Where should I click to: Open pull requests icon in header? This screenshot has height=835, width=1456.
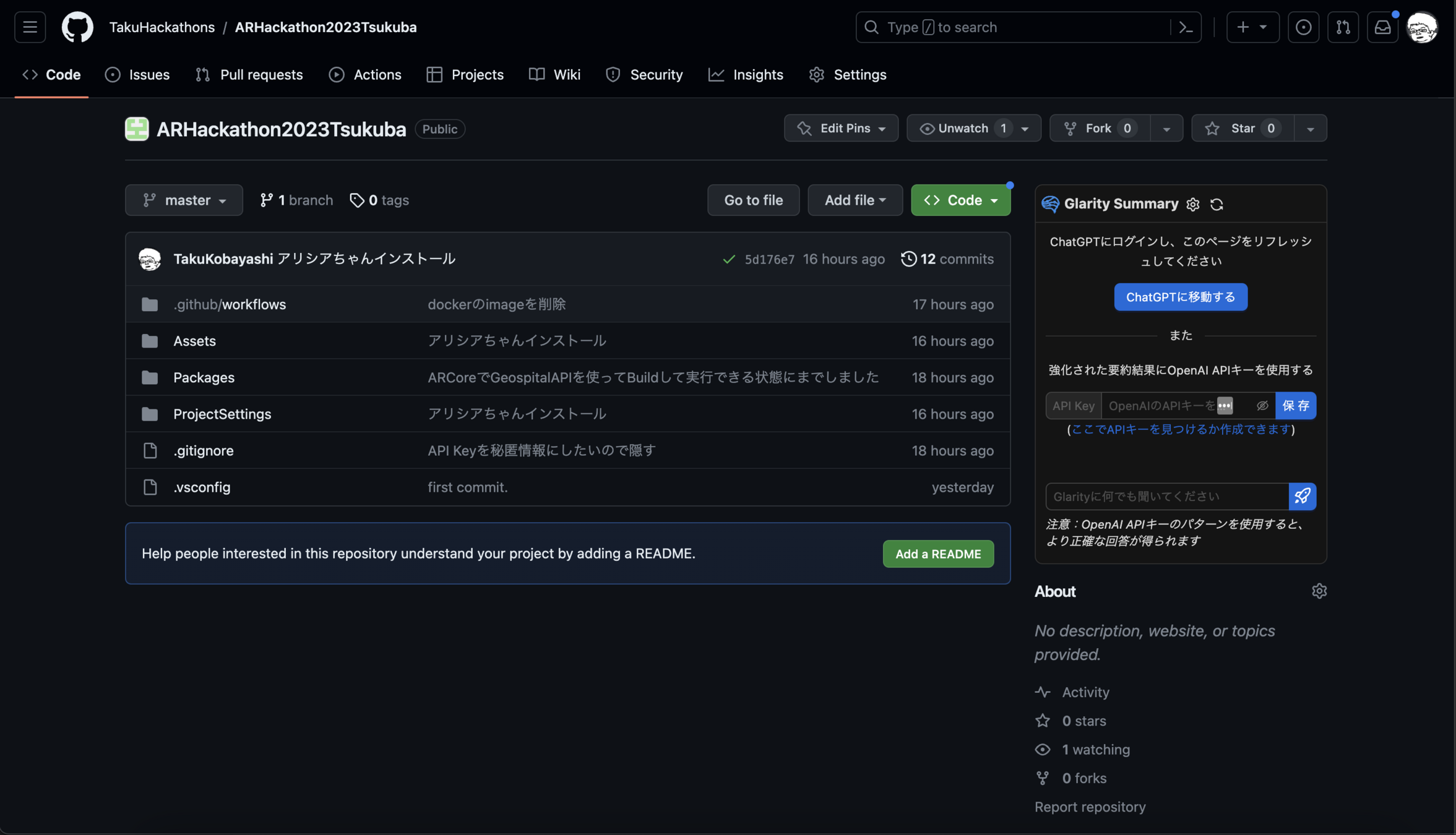pyautogui.click(x=1343, y=27)
